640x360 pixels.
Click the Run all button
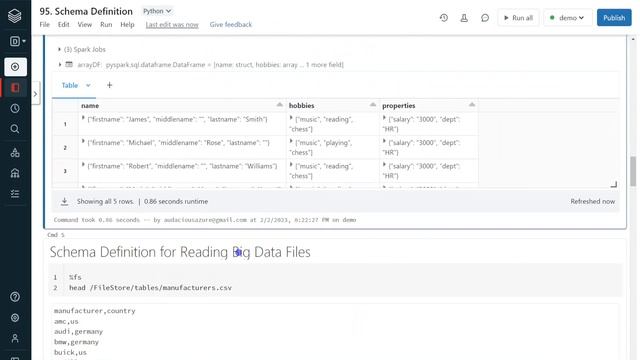point(518,18)
